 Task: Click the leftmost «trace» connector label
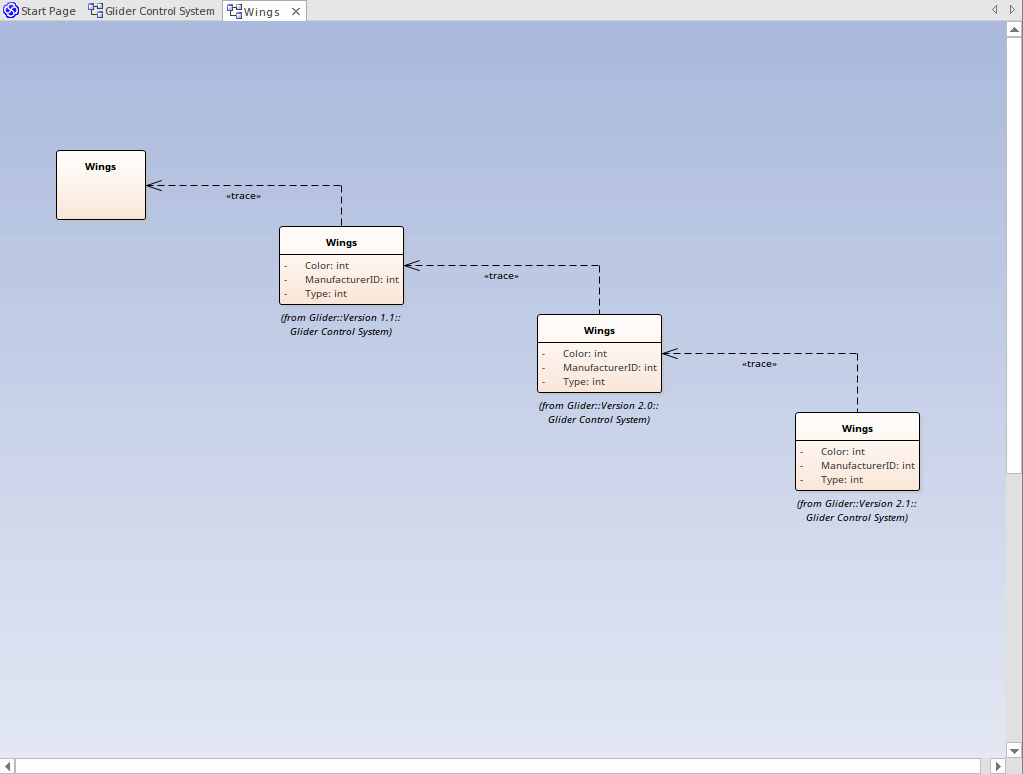point(243,196)
